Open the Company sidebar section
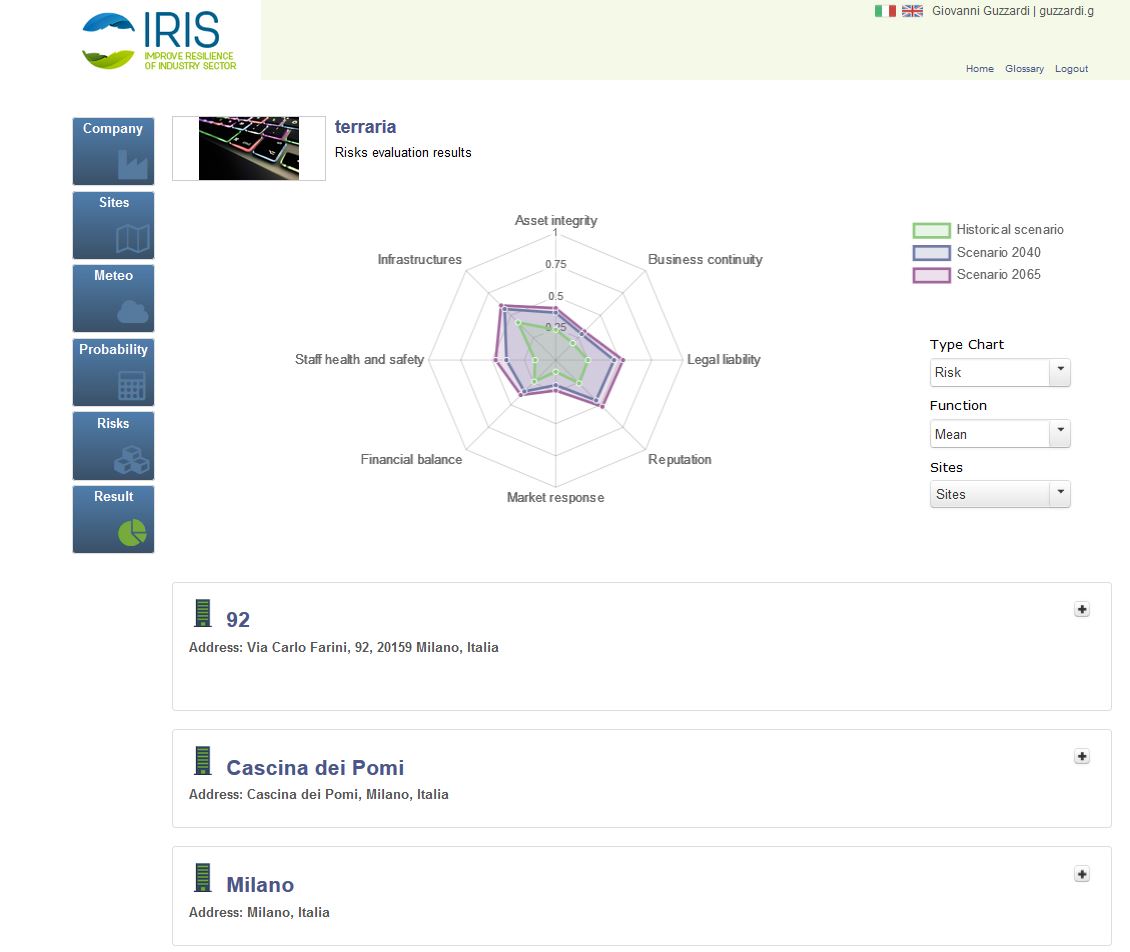Screen dimensions: 1130x952 coord(113,151)
